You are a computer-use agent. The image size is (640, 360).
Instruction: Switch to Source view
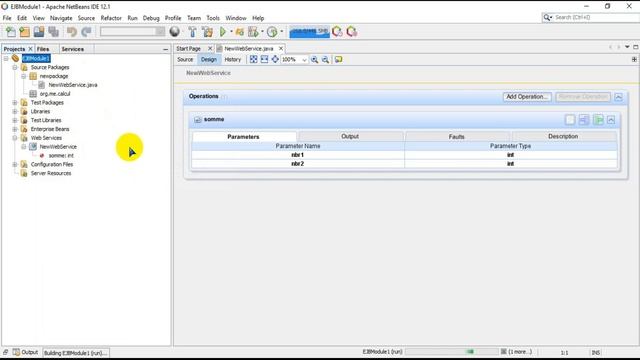(185, 60)
